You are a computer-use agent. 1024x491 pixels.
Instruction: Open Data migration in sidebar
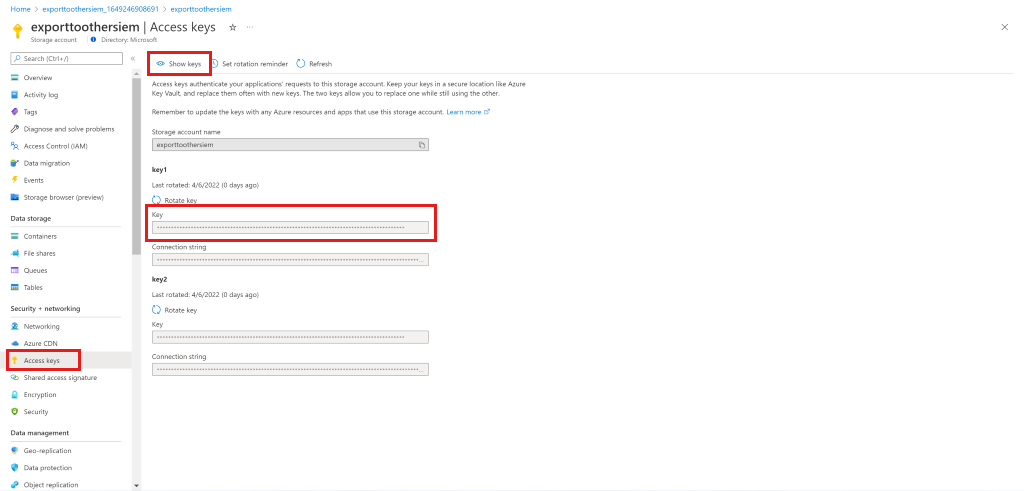(46, 163)
